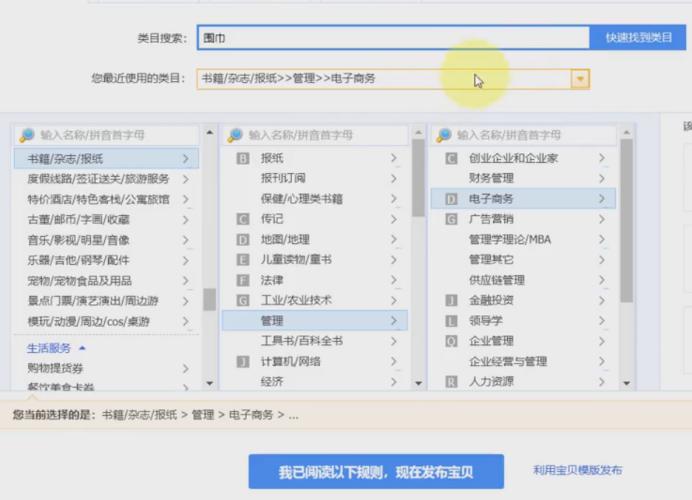692x500 pixels.
Task: Choose 报纸 subcategory
Action: [315, 158]
